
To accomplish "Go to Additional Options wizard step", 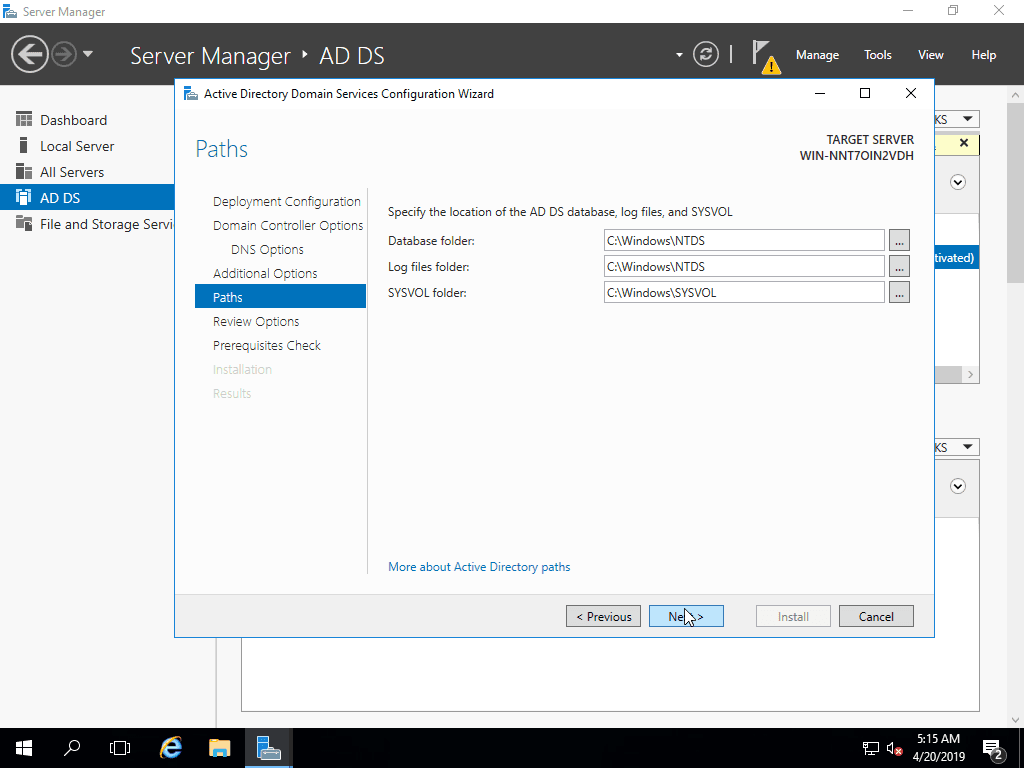I will click(x=265, y=274).
